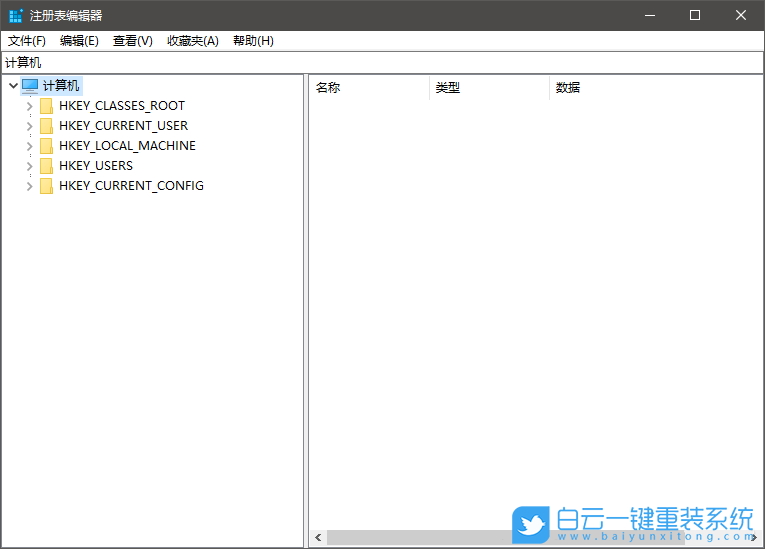Click the horizontal scrollbar left arrow
The height and width of the screenshot is (549, 765).
318,538
